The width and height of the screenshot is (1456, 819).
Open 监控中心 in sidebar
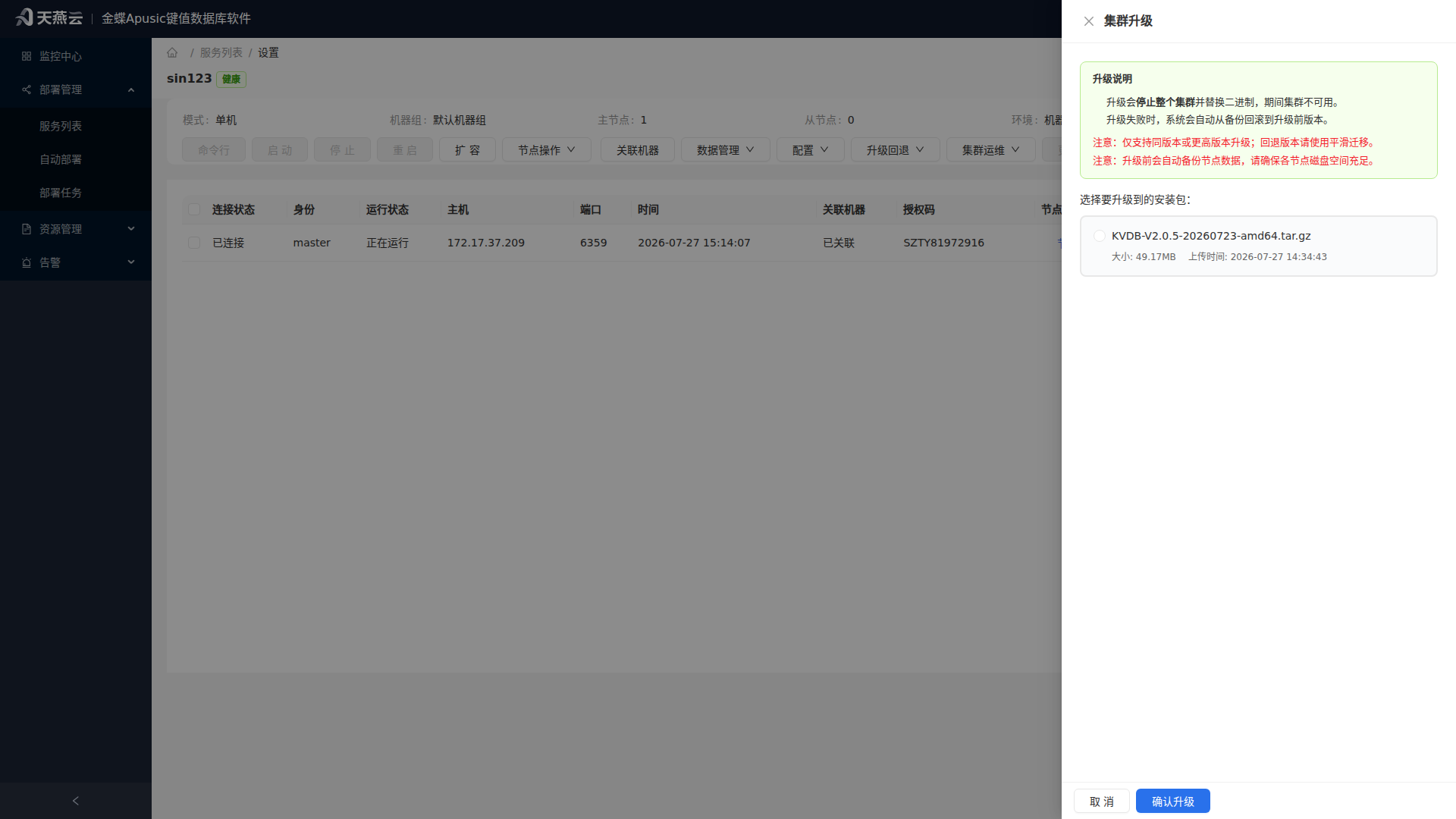coord(76,56)
